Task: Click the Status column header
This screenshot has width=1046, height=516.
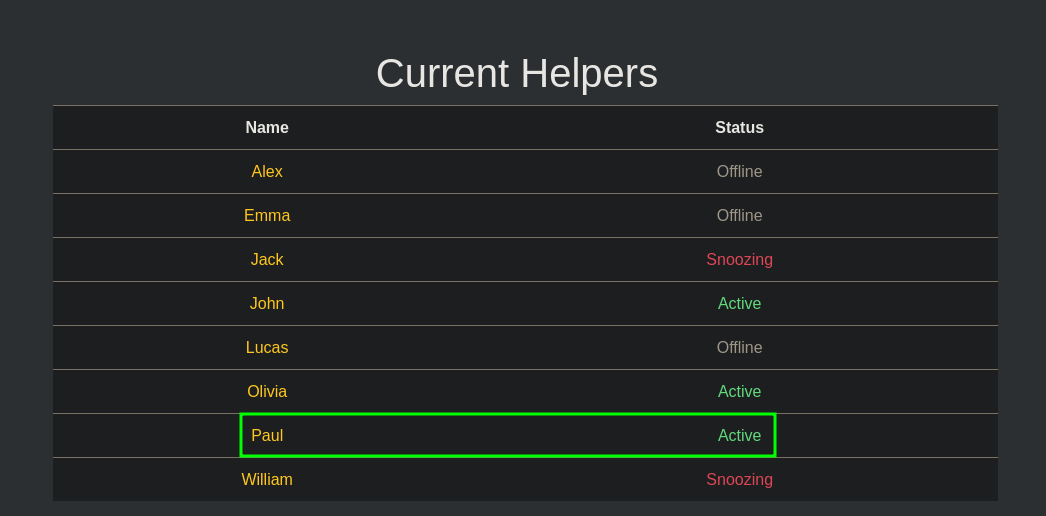Action: point(739,127)
